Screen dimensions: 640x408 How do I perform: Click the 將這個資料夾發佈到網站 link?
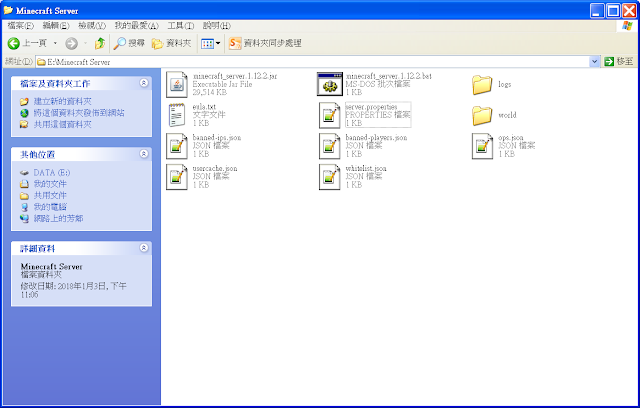tap(79, 113)
